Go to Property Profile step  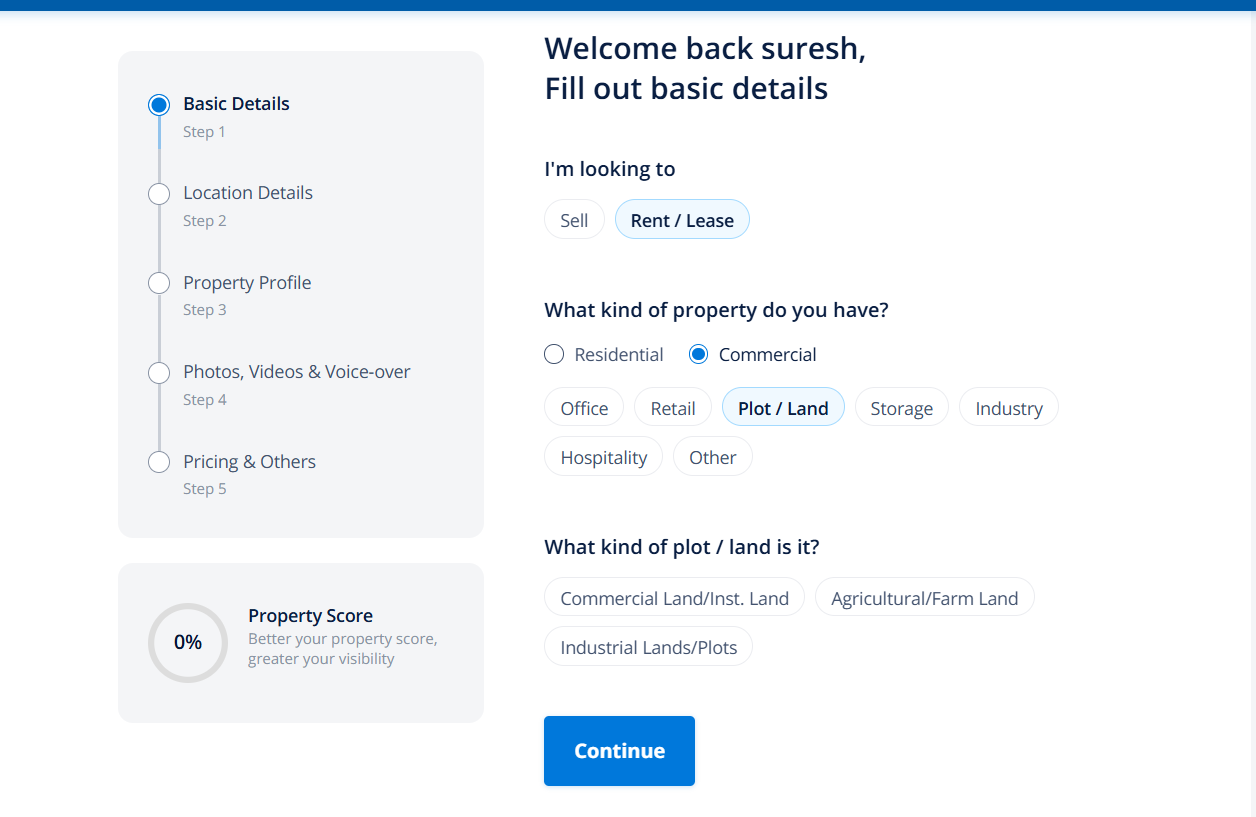(246, 283)
